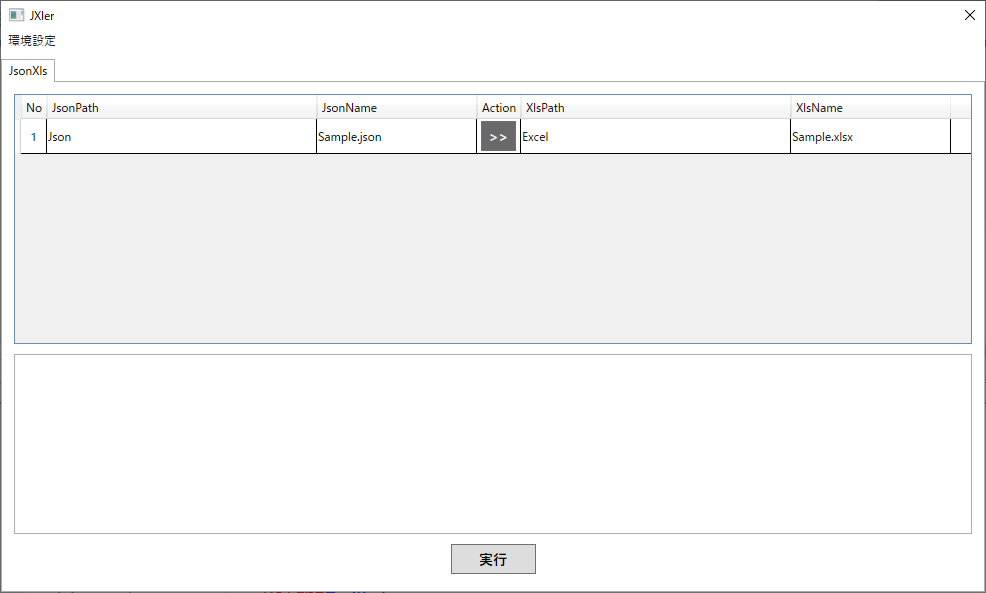
Task: Select the XlsName cell showing Sample.xlsx
Action: tap(868, 136)
